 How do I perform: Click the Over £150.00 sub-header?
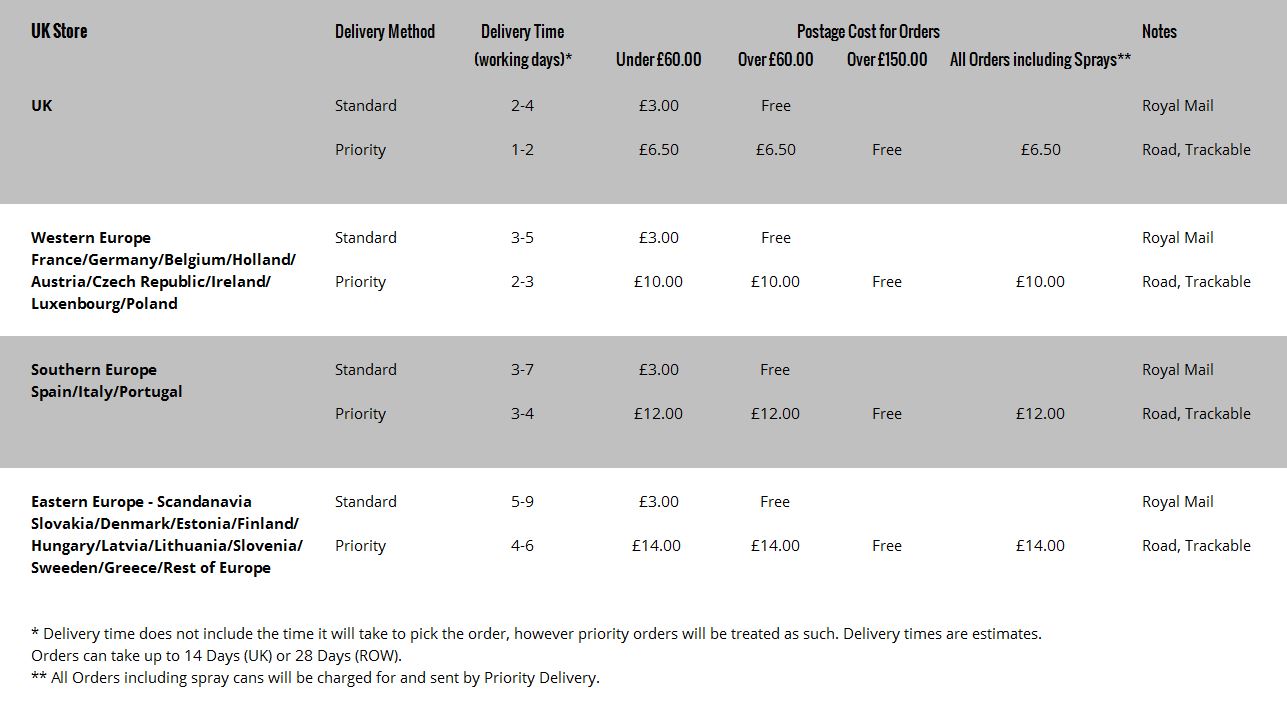(887, 59)
